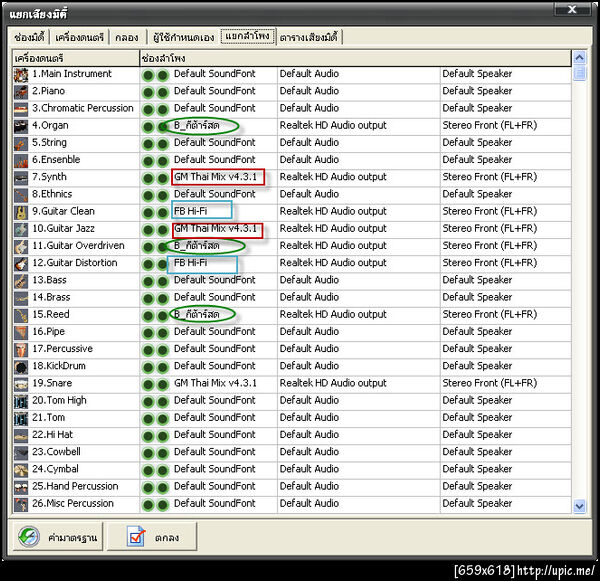The width and height of the screenshot is (600, 581).
Task: Click the Chromatic Percussion icon
Action: [21, 109]
